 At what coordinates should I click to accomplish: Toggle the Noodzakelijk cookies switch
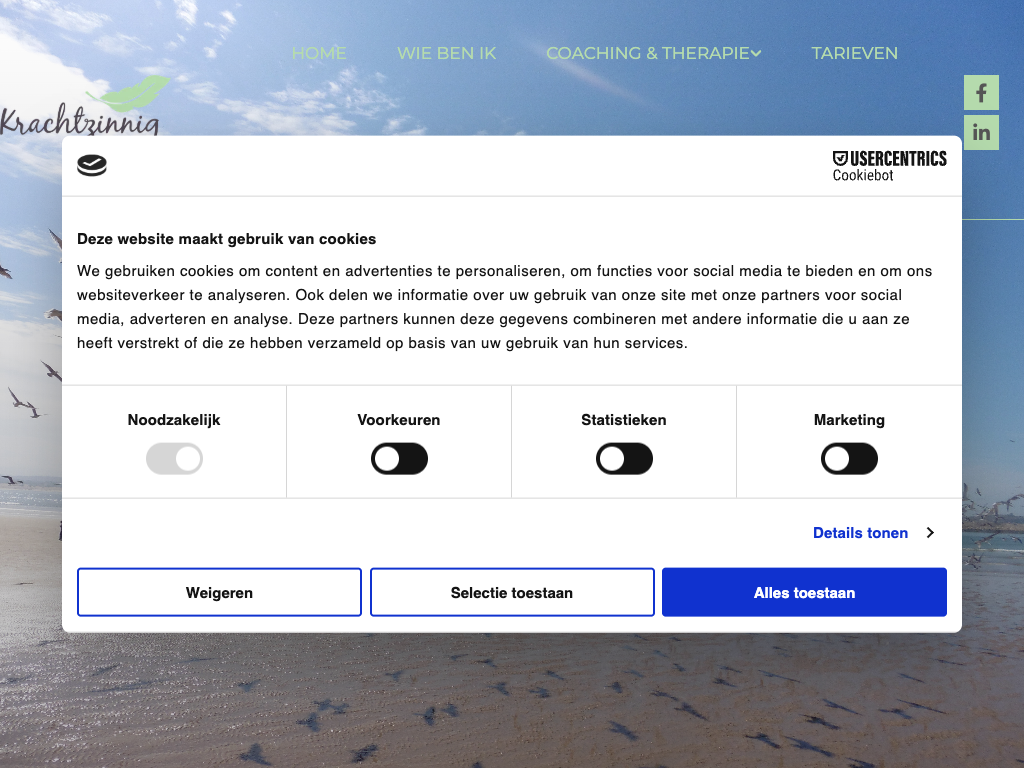click(x=174, y=459)
